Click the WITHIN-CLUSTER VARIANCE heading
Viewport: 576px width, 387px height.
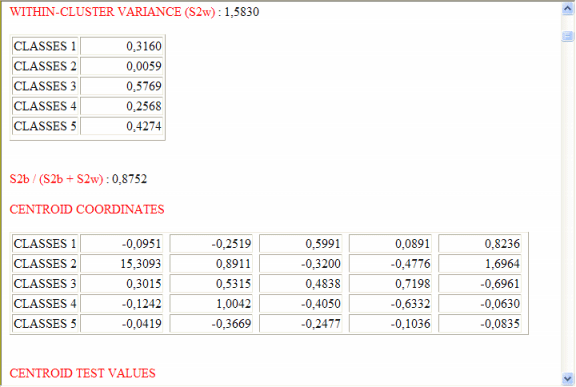(x=112, y=12)
